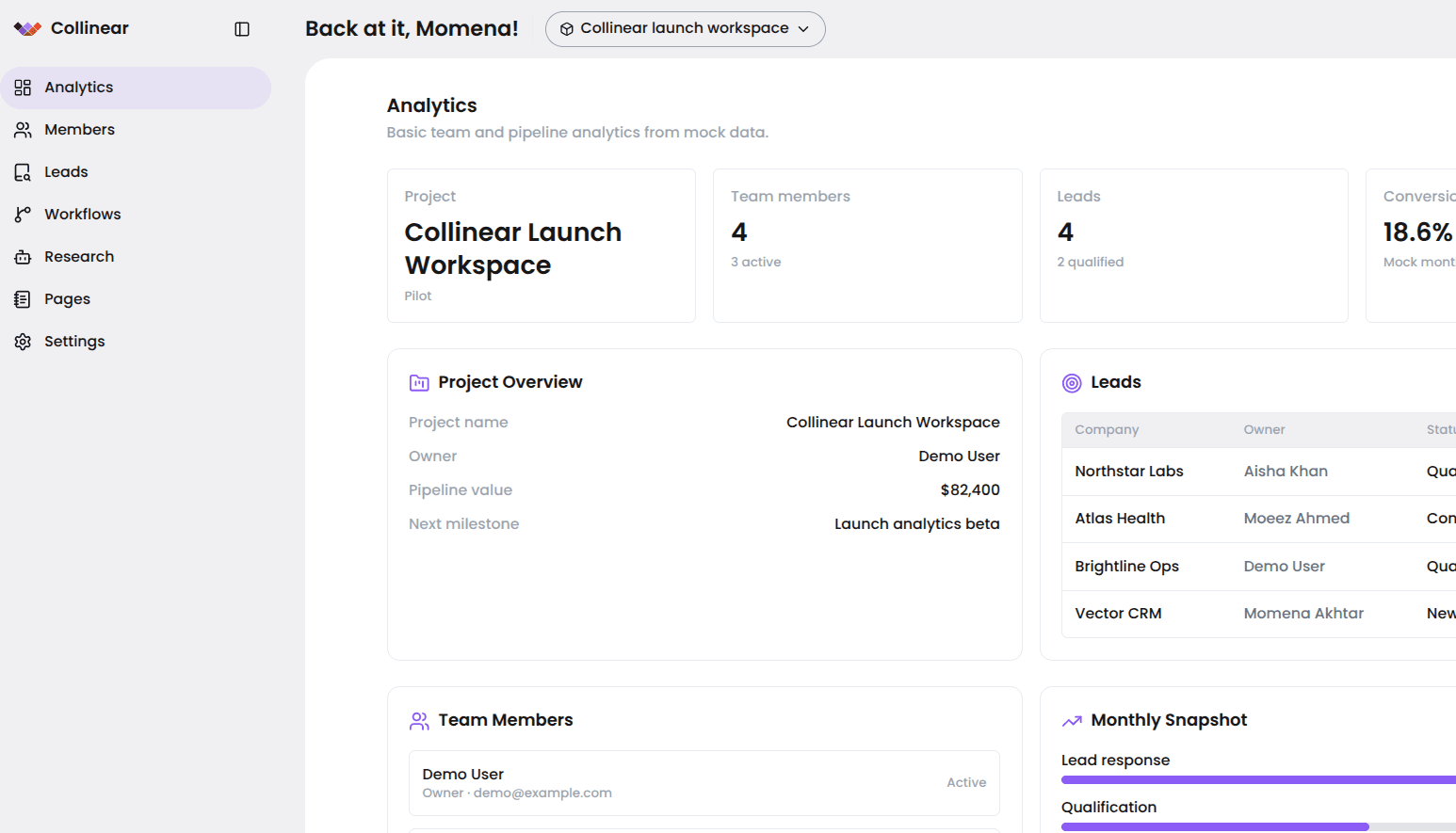Viewport: 1456px width, 833px height.
Task: Click the Collinear brand name
Action: click(89, 28)
